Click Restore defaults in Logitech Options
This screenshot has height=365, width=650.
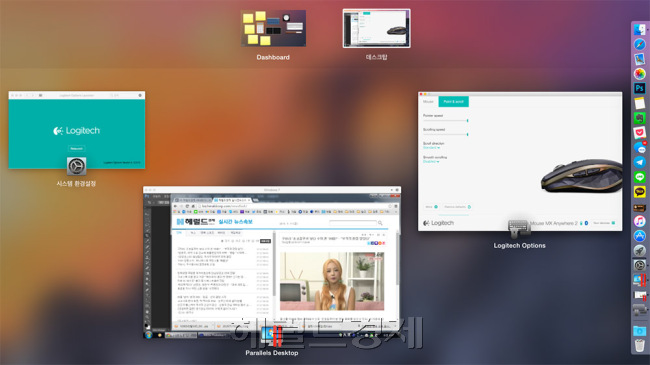point(457,207)
